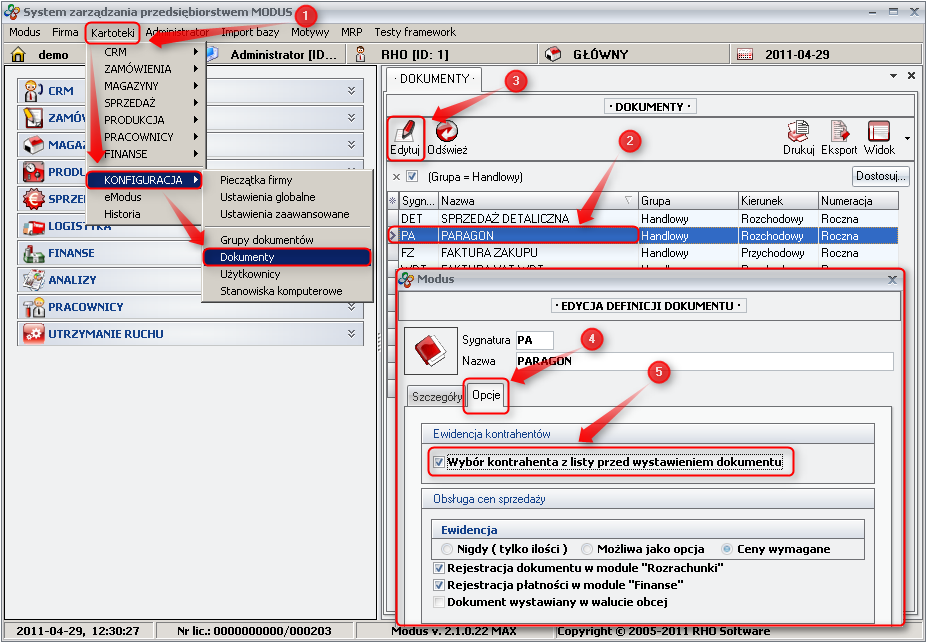Select Dokumenty in the KONFIGURACJA submenu
927x643 pixels.
point(287,257)
